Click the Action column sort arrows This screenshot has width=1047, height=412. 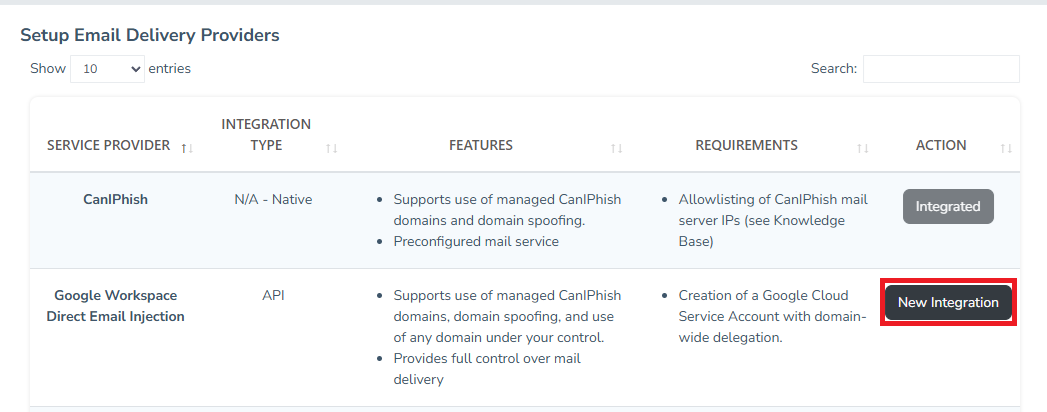click(x=1006, y=148)
